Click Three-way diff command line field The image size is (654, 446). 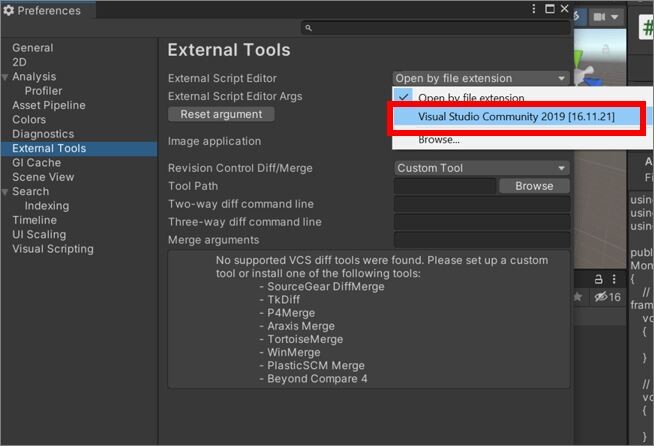point(482,222)
